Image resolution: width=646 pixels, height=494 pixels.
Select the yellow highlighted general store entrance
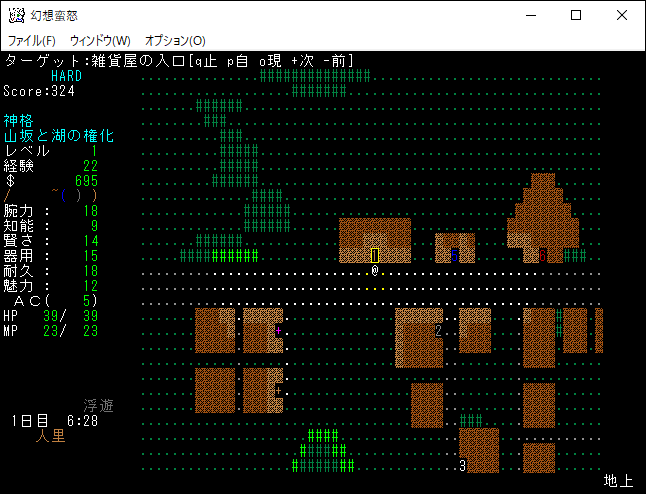375,255
